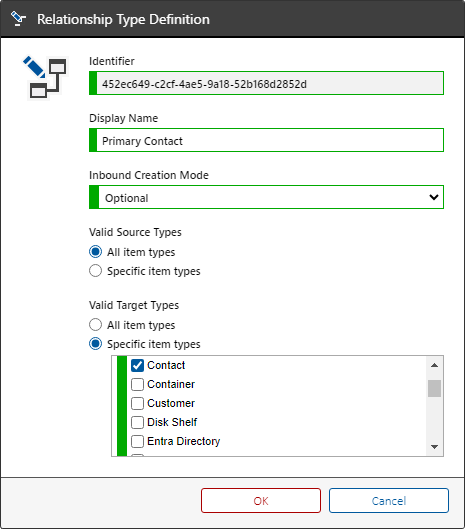Screen dimensions: 465x529
Task: Click the title bar pencil icon
Action: pos(18,19)
